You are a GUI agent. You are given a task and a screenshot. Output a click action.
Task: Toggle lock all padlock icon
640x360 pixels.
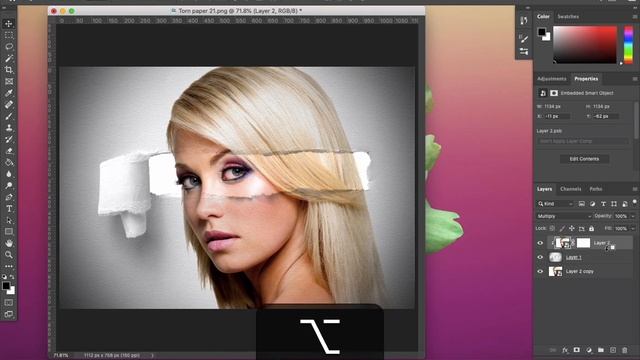[x=591, y=229]
